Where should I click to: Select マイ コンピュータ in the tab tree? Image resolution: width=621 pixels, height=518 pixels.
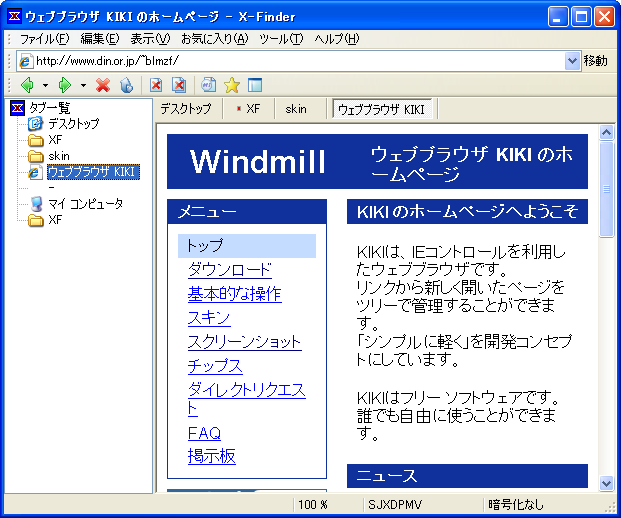85,204
